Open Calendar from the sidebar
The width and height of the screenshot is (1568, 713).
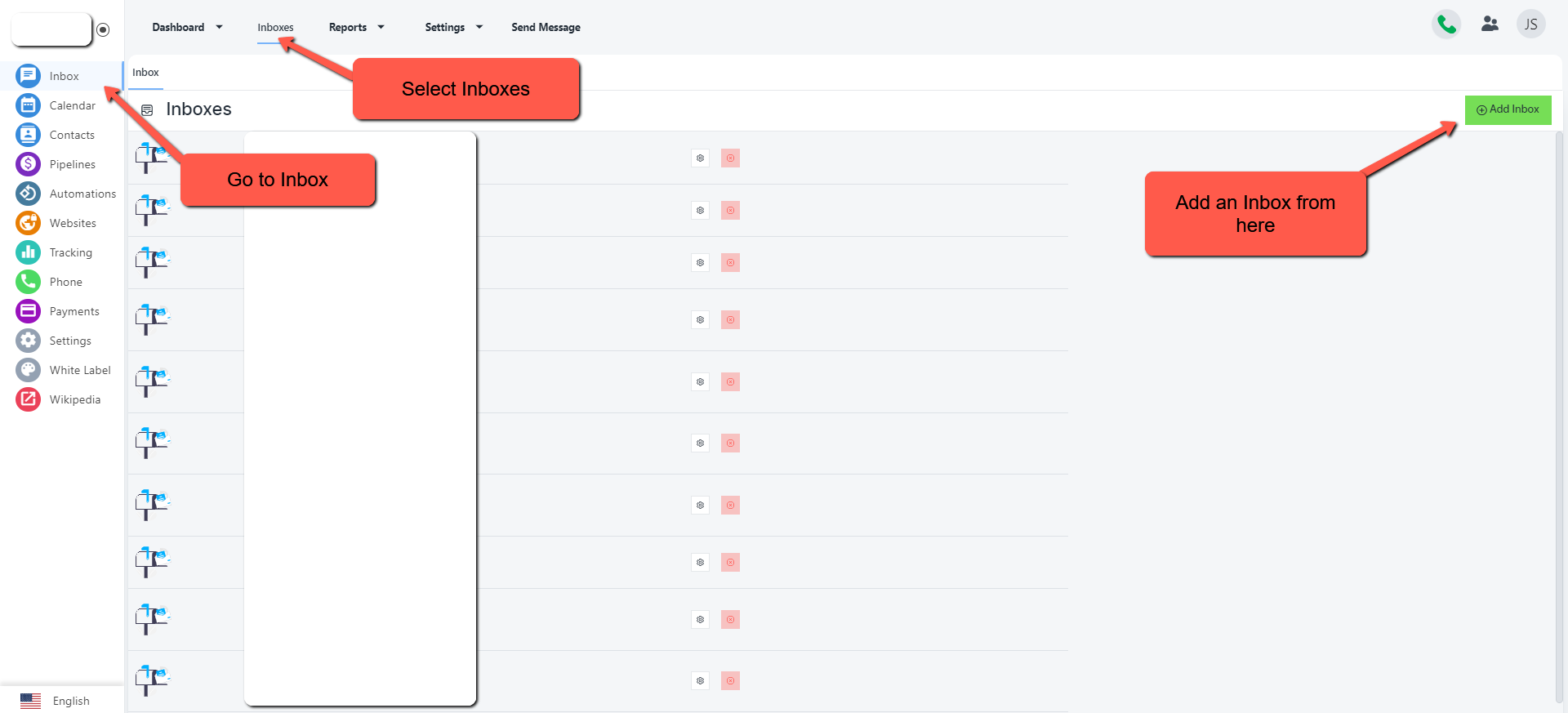coord(72,105)
